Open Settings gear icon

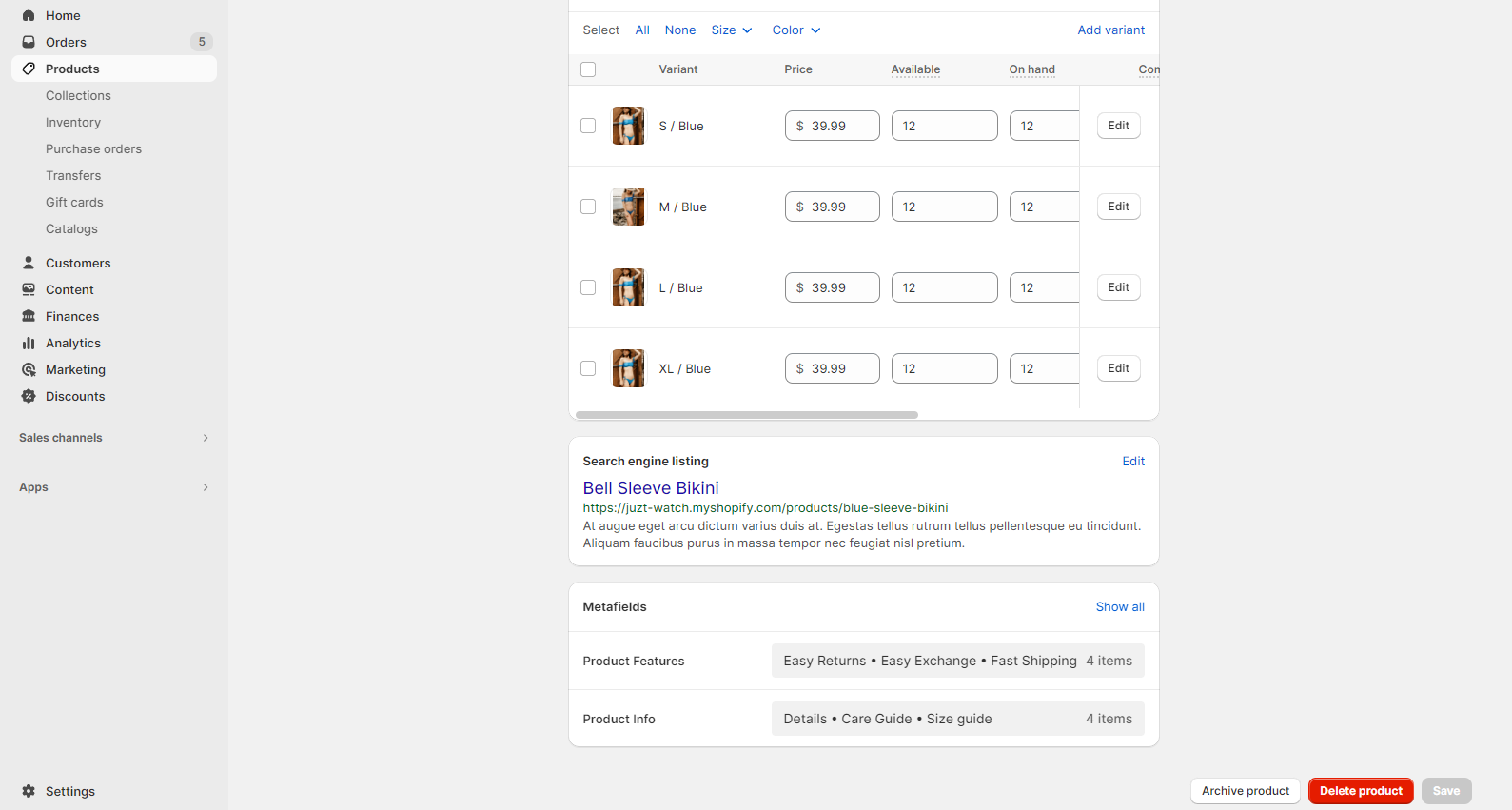(29, 791)
